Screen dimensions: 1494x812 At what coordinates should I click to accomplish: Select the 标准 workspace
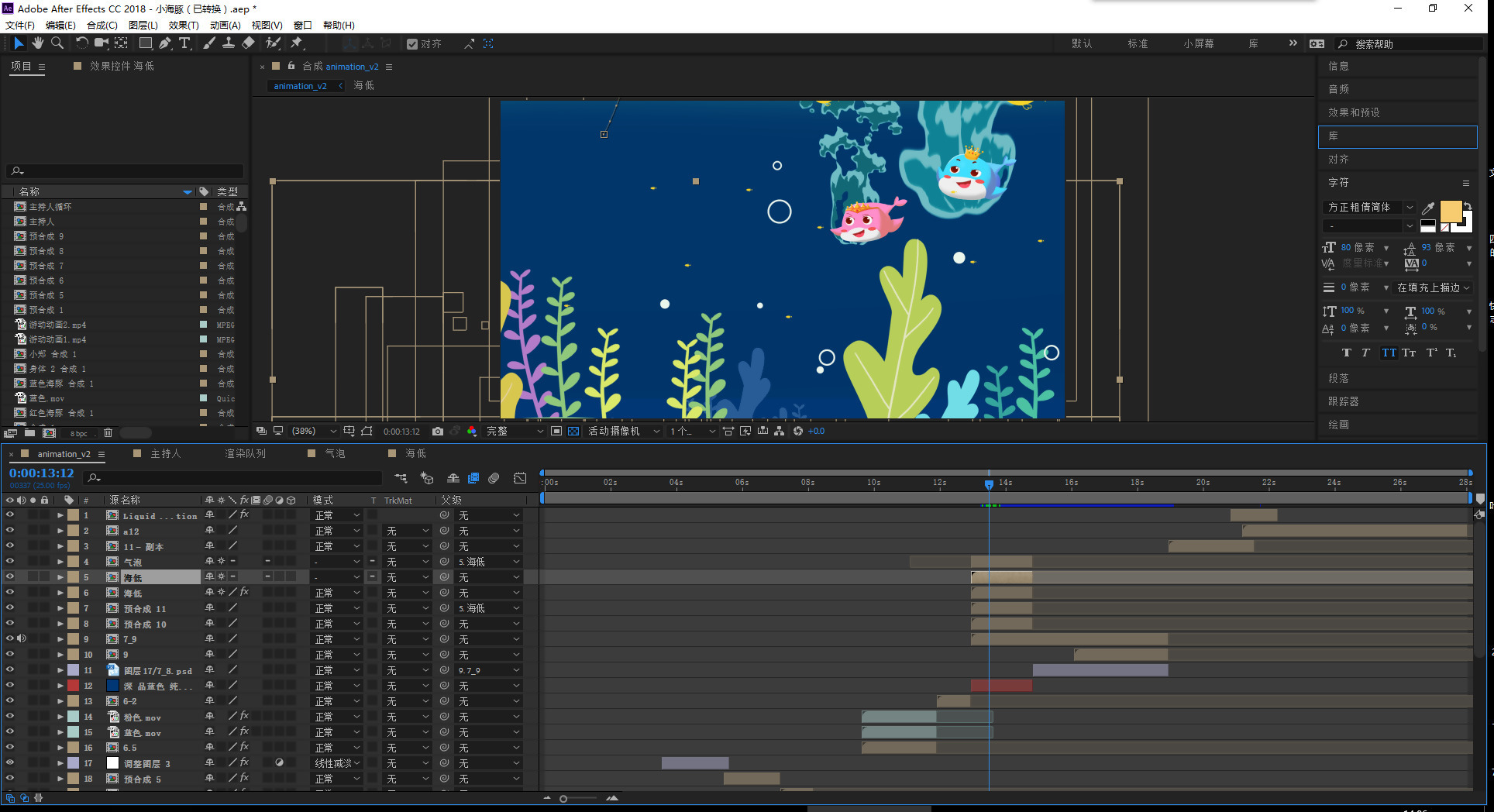point(1138,44)
